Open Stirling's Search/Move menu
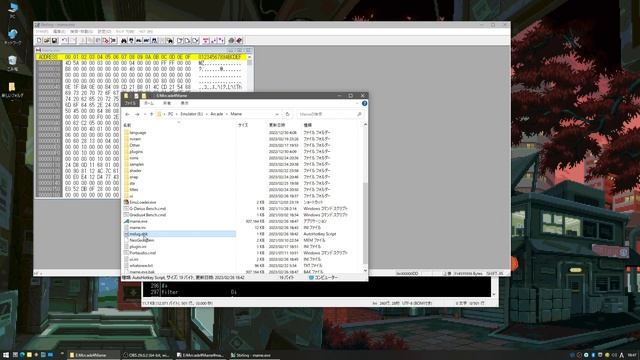The image size is (640, 360). click(x=81, y=31)
